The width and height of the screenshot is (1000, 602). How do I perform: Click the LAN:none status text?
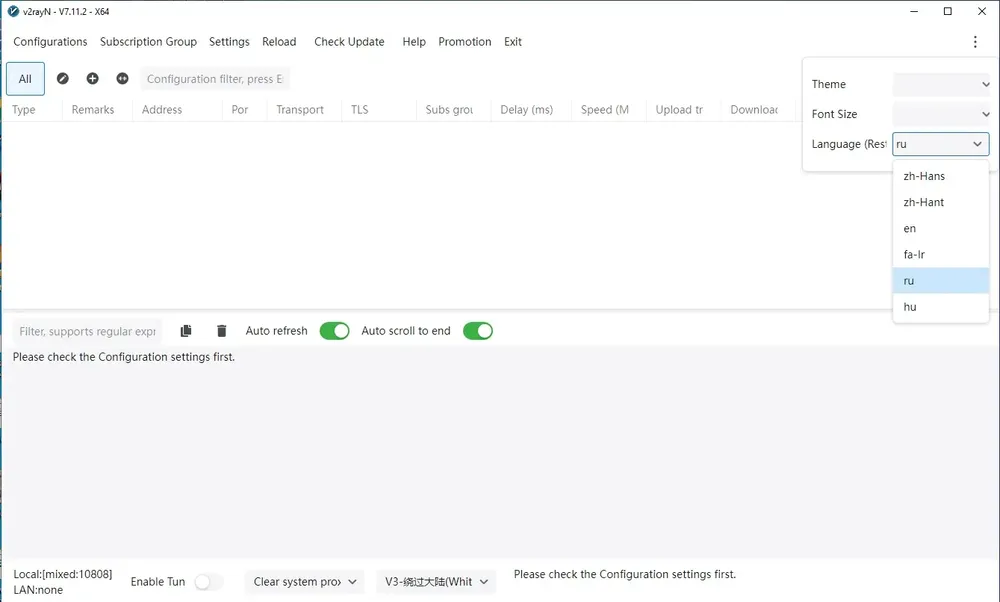point(38,590)
